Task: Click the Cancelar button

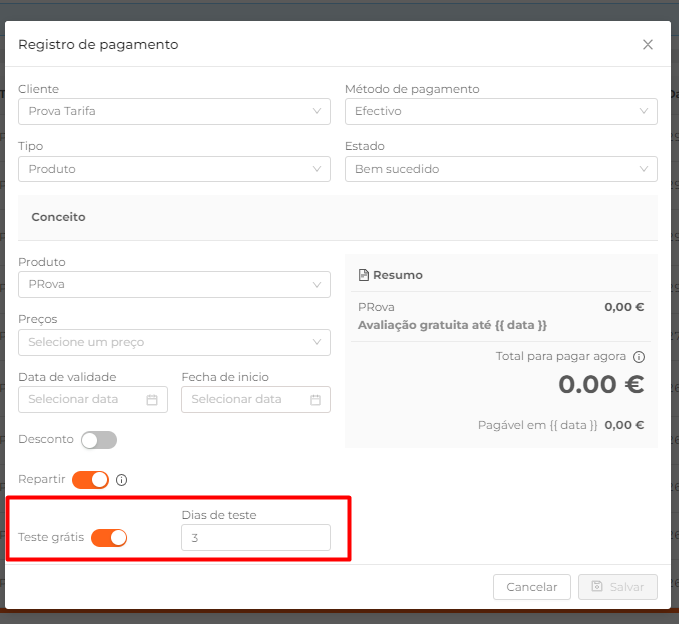Action: pos(531,587)
